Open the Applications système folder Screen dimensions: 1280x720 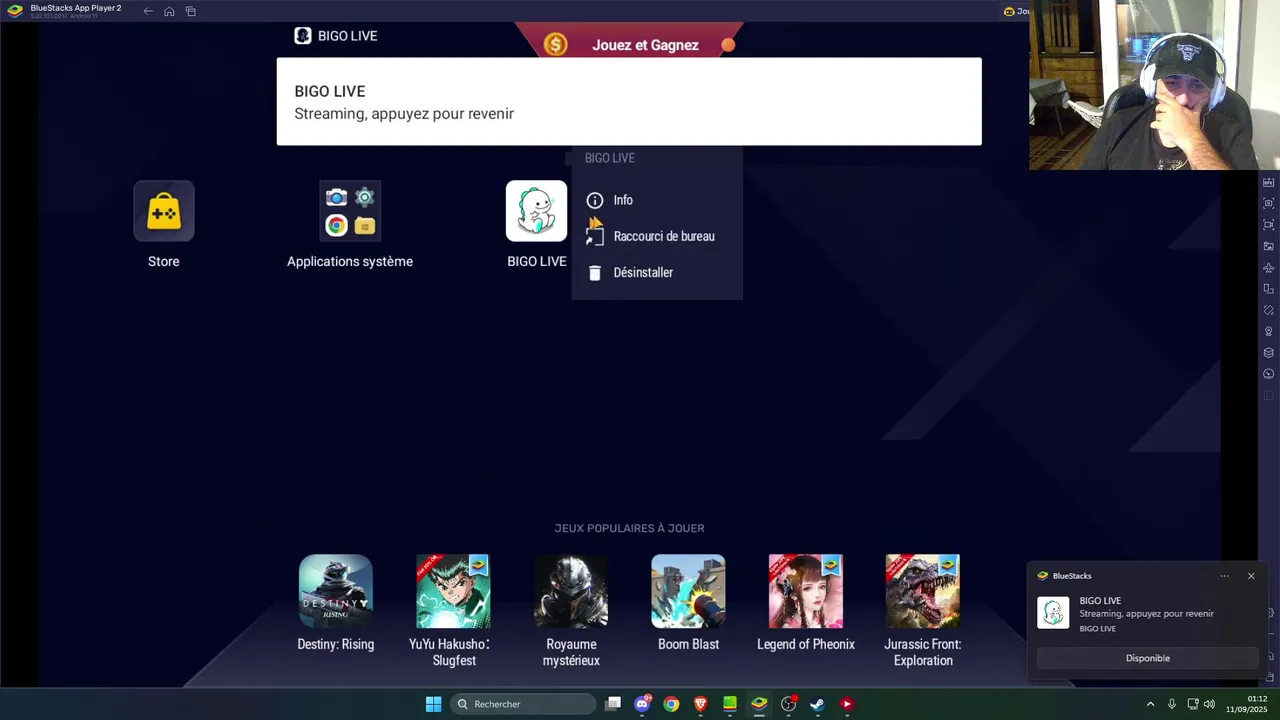350,211
